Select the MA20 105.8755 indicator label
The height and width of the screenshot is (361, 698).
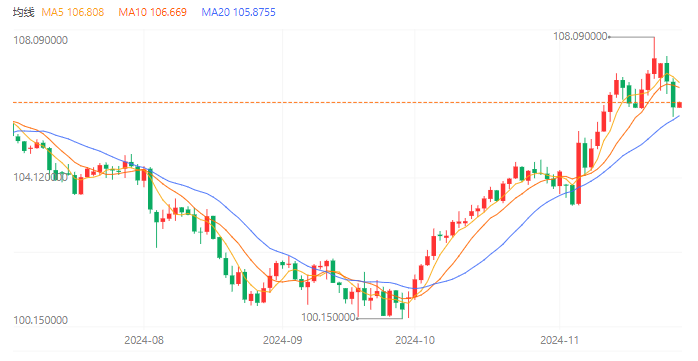239,12
